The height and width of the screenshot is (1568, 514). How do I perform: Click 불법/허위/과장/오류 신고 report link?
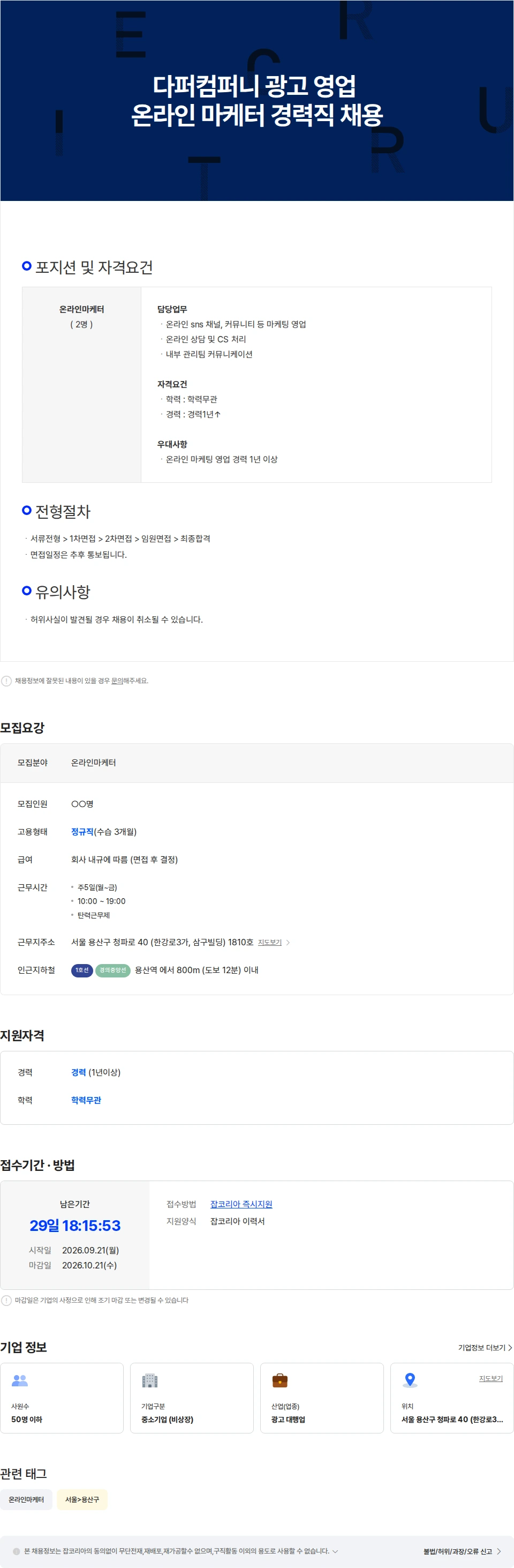[462, 1551]
